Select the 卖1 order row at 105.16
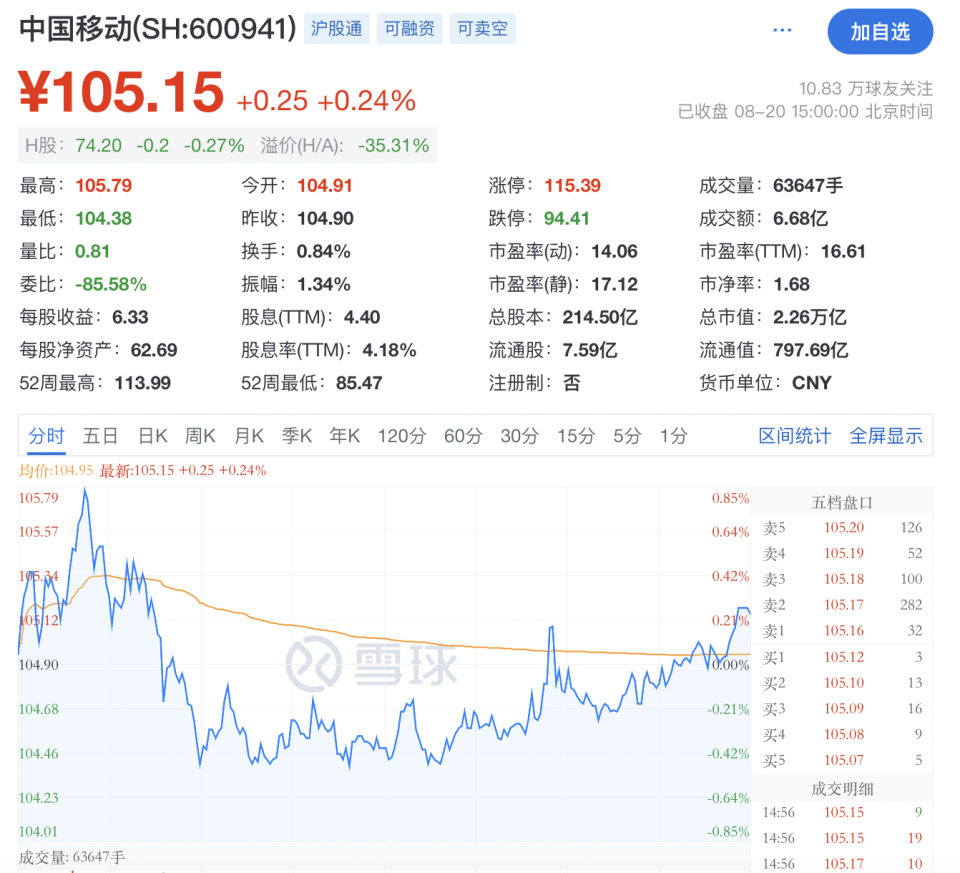The height and width of the screenshot is (873, 960). (x=842, y=631)
